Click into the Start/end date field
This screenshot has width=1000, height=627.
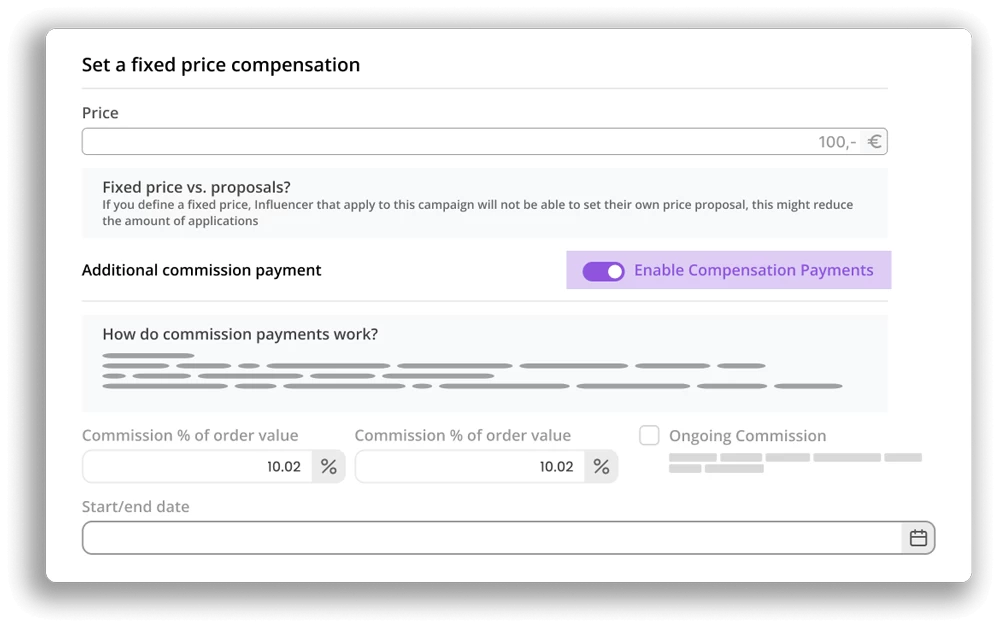508,538
